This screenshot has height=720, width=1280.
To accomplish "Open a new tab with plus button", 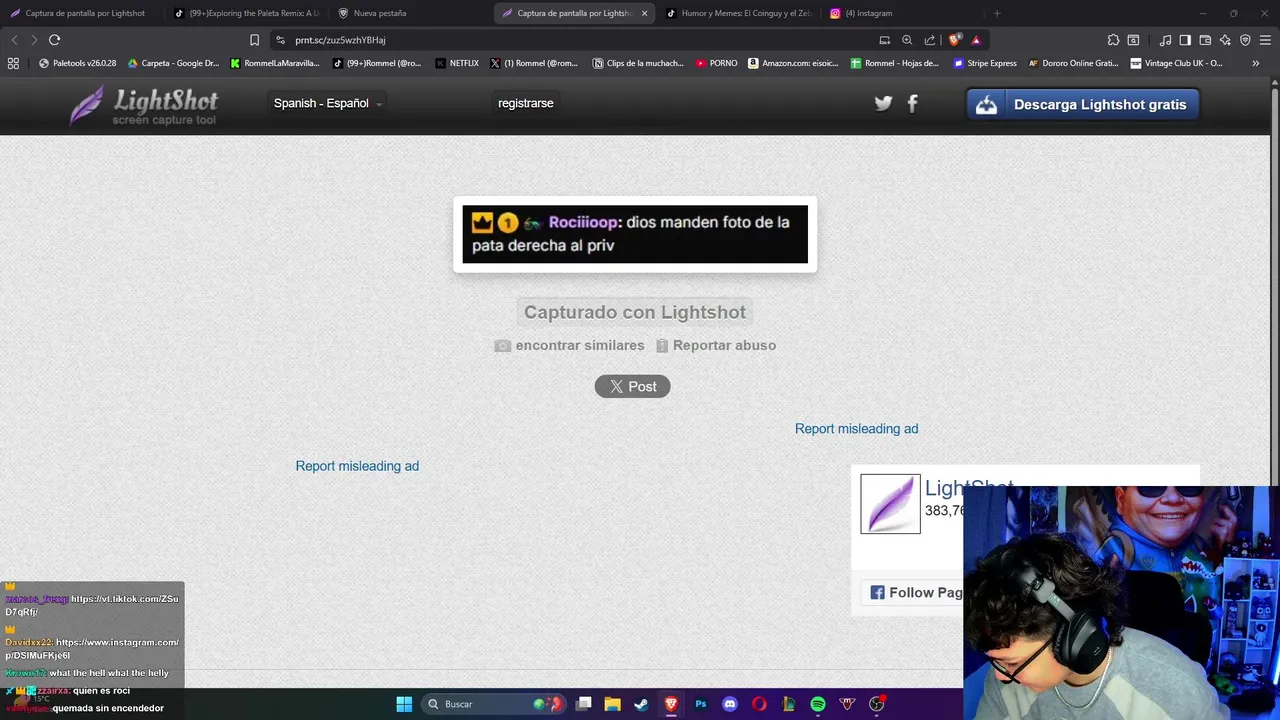I will click(x=996, y=13).
